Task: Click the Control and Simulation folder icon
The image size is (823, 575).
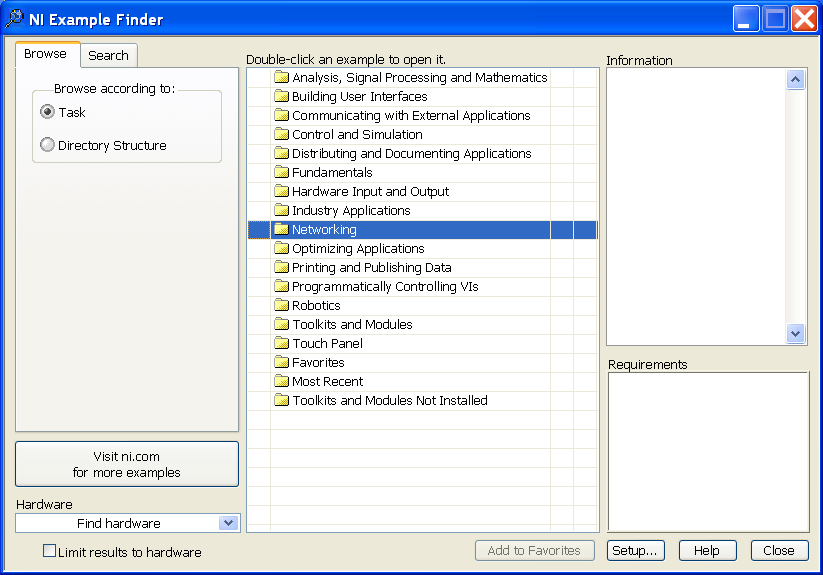Action: pyautogui.click(x=281, y=135)
